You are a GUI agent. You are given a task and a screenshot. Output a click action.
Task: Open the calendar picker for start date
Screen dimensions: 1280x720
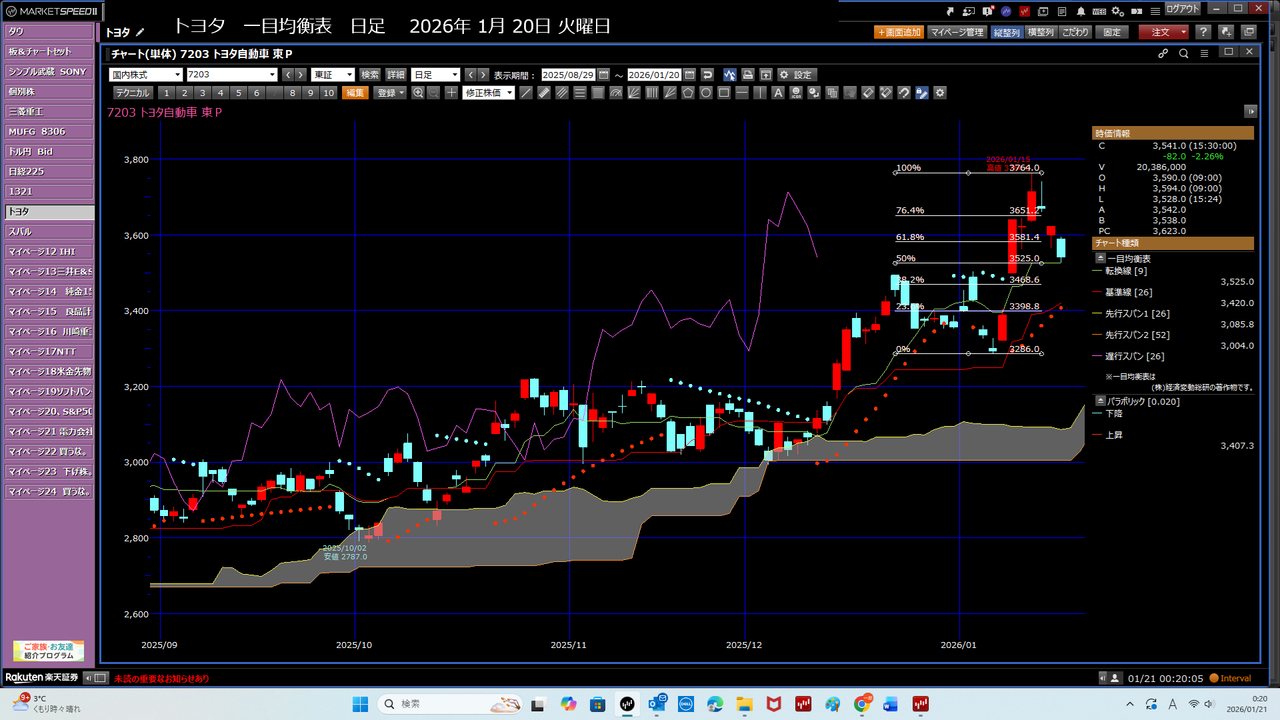603,75
